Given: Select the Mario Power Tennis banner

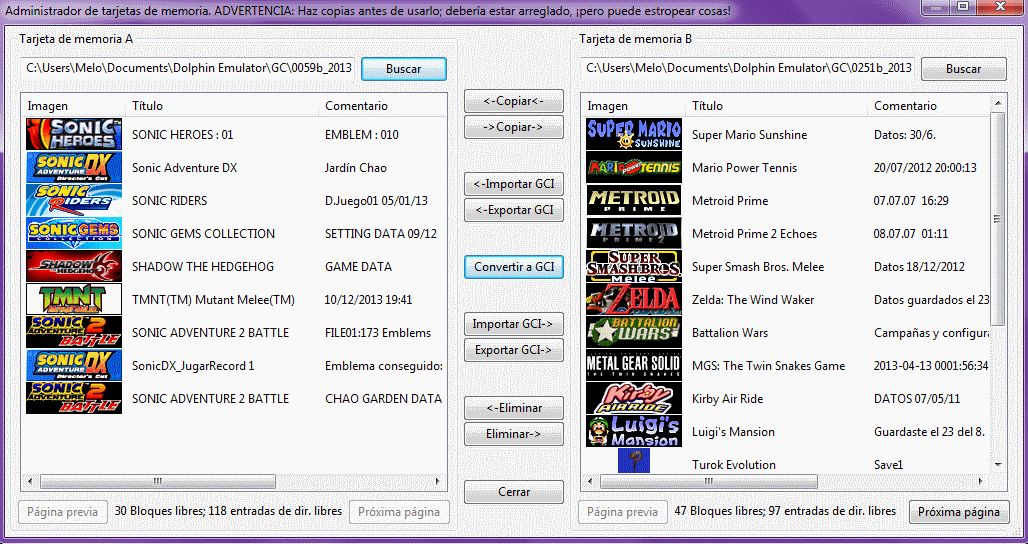Looking at the screenshot, I should point(634,167).
